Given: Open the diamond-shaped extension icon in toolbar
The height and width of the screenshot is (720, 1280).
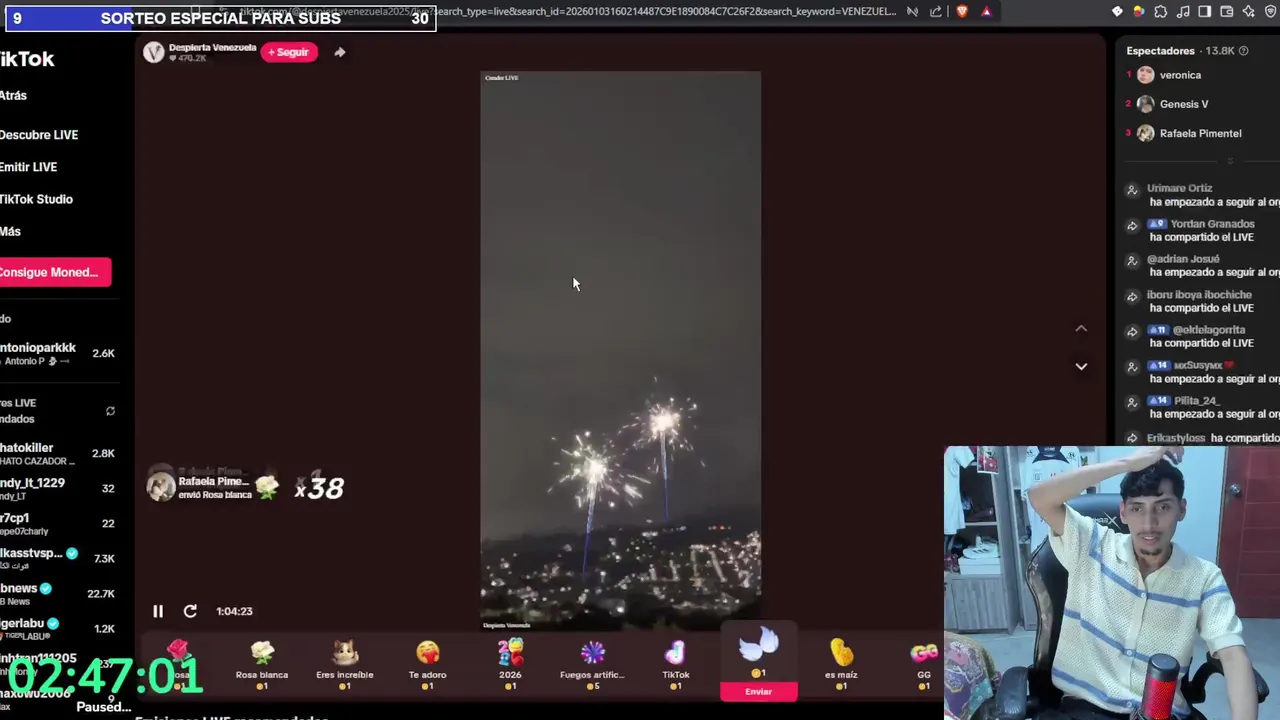Looking at the screenshot, I should [x=1117, y=12].
